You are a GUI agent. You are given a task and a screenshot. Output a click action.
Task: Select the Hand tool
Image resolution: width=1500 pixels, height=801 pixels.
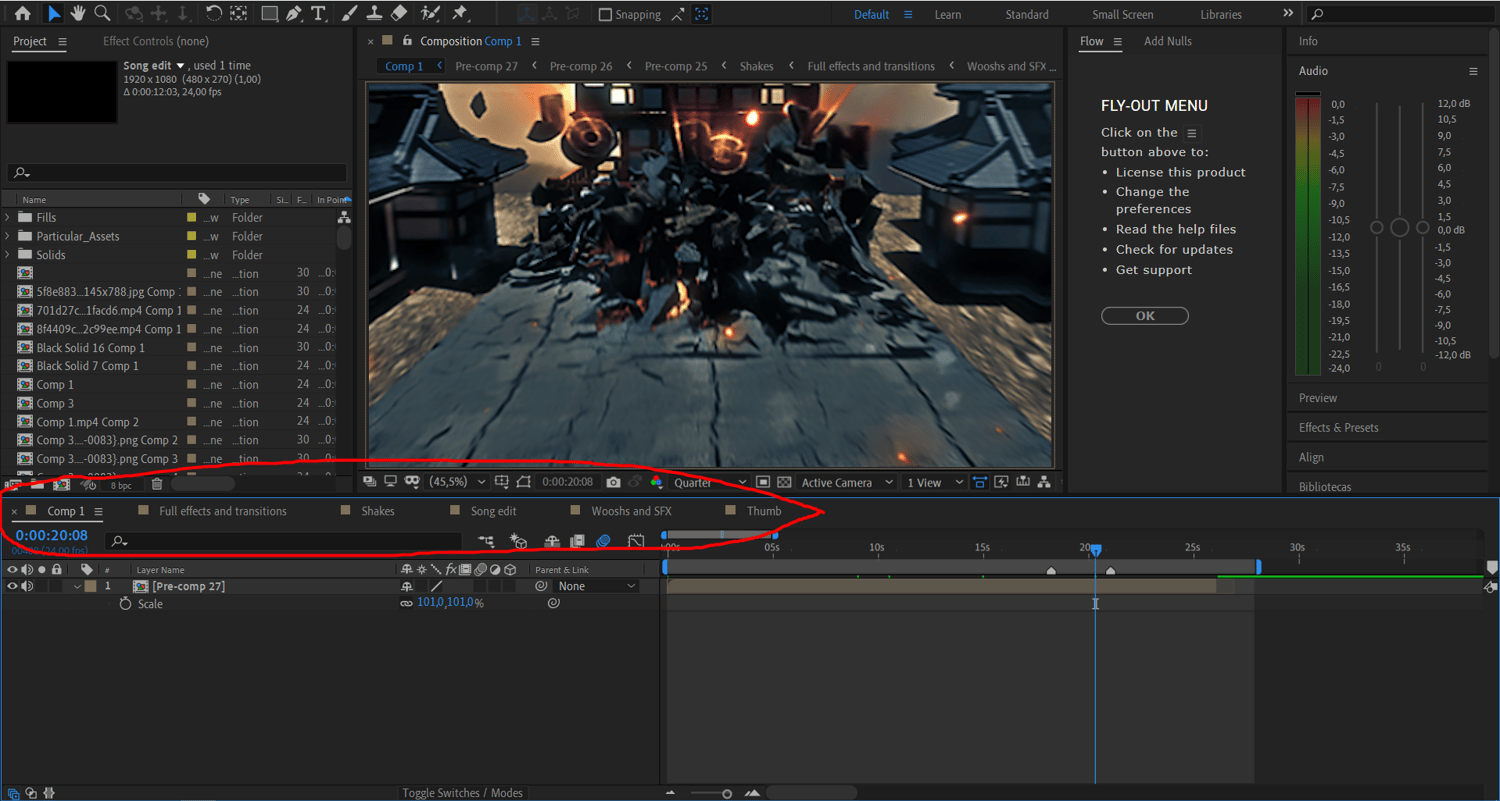coord(78,13)
